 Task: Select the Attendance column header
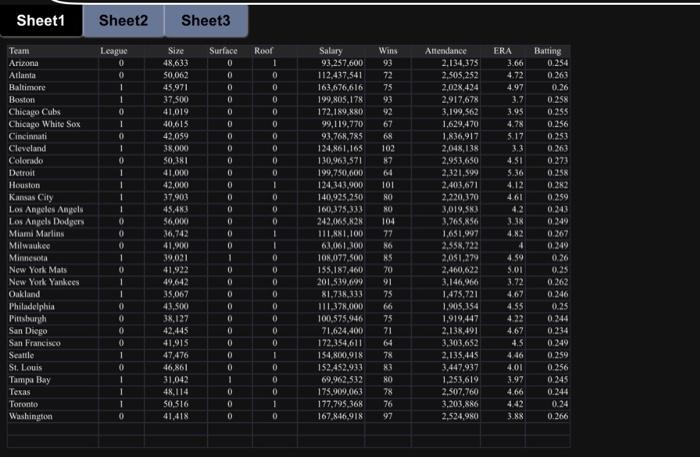[x=446, y=51]
